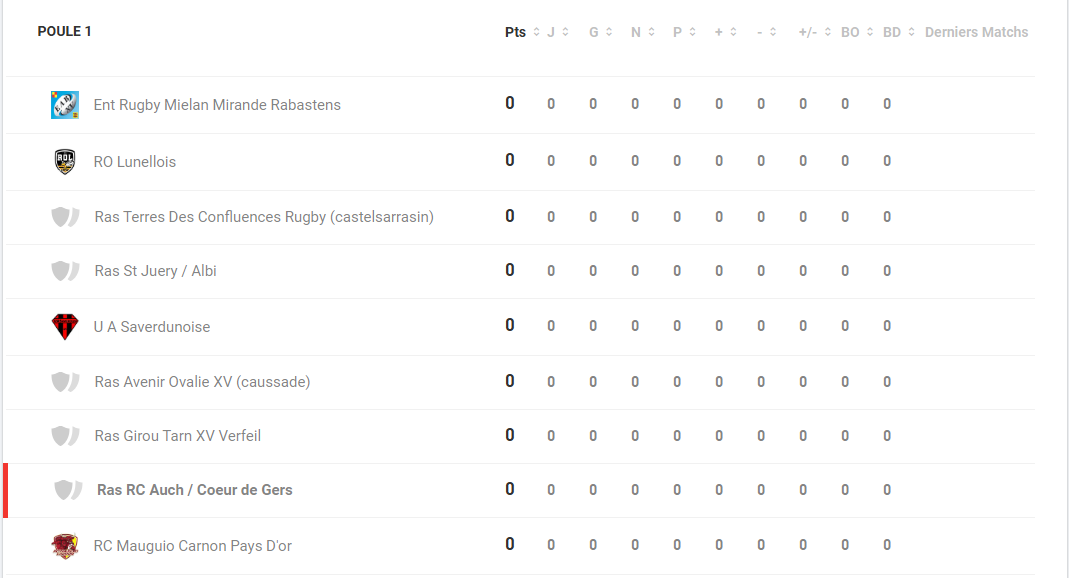Screen dimensions: 1069x578
Task: Sort standings by the Pts column arrows
Action: (537, 32)
